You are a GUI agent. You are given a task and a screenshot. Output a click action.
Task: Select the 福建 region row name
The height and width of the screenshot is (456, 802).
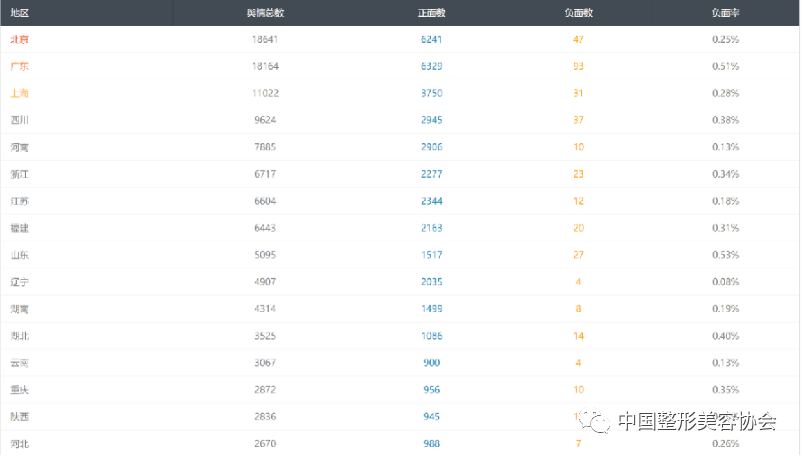pyautogui.click(x=19, y=228)
